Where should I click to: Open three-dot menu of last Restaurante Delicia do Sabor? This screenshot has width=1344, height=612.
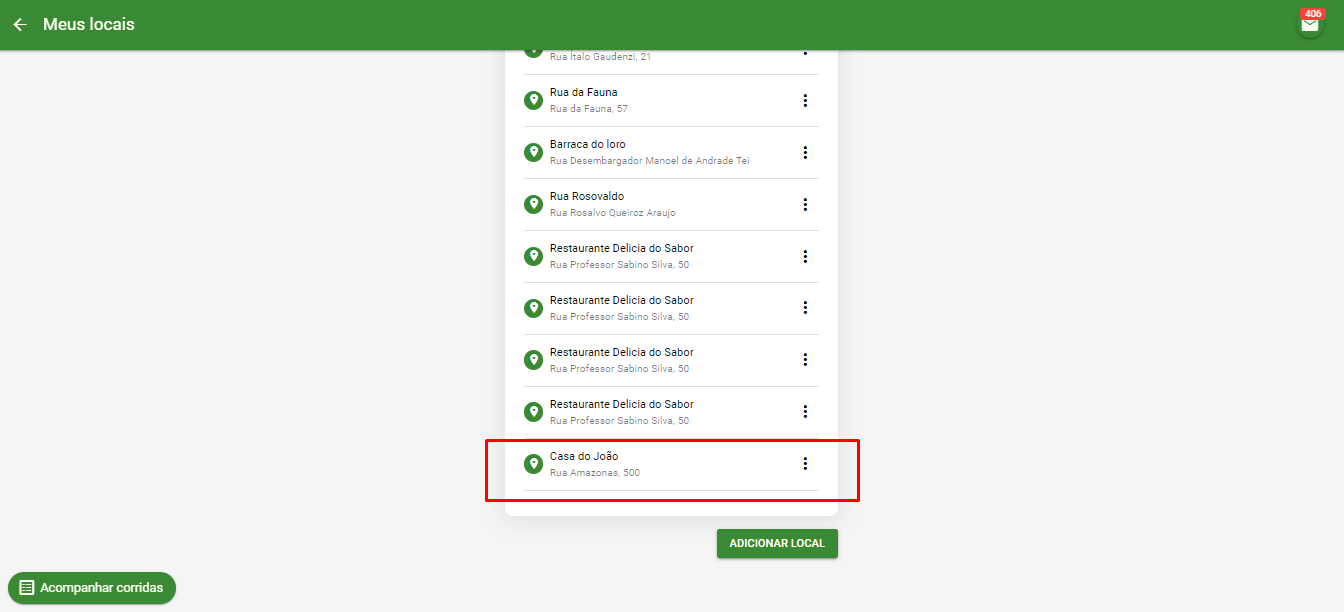805,412
